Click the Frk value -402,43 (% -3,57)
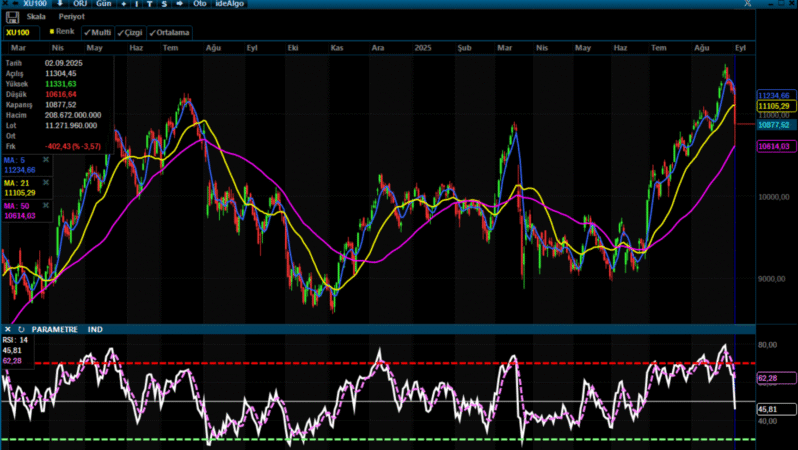Screen dimensions: 798x450 (73, 146)
